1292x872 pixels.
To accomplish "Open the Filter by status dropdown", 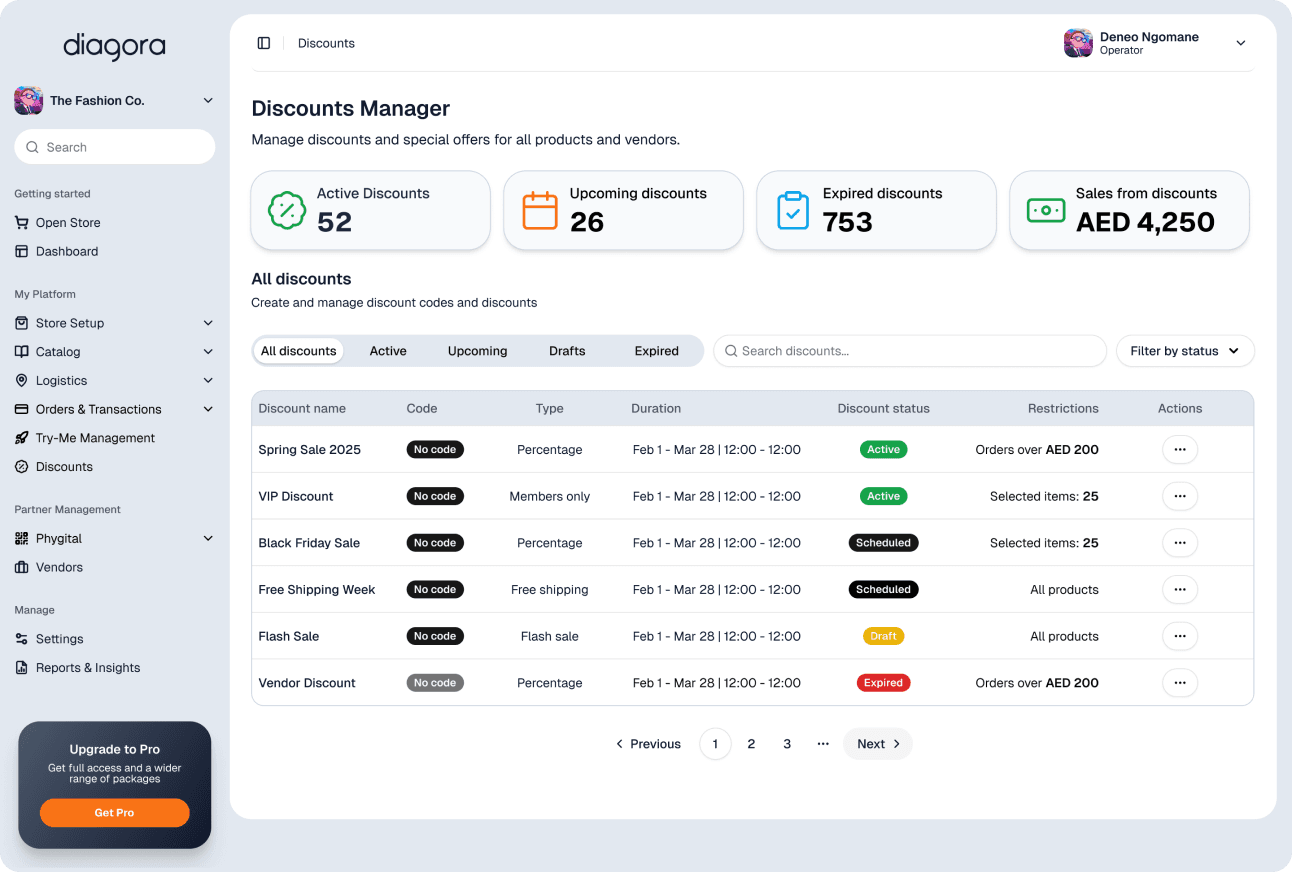I will tap(1185, 351).
